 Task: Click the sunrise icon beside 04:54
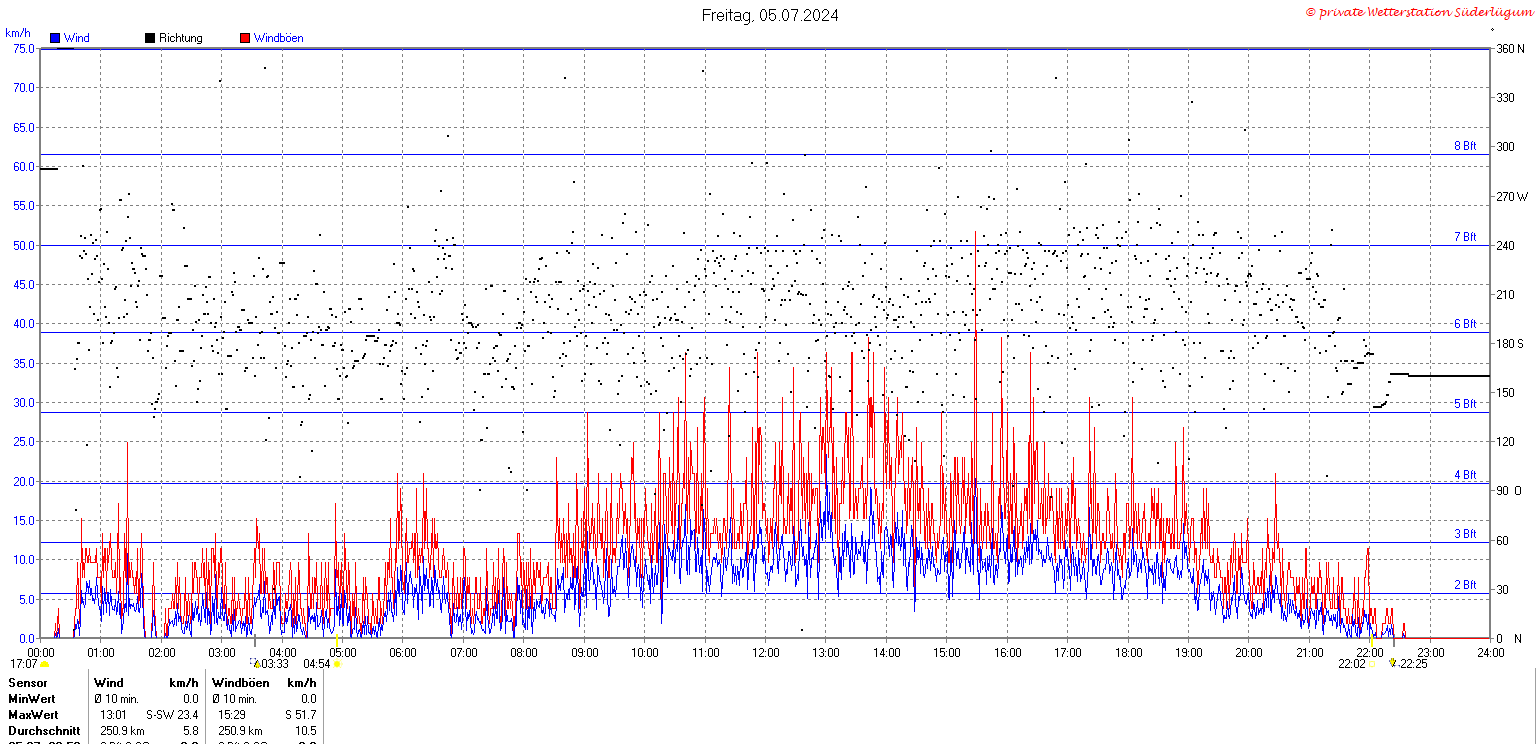[x=337, y=664]
